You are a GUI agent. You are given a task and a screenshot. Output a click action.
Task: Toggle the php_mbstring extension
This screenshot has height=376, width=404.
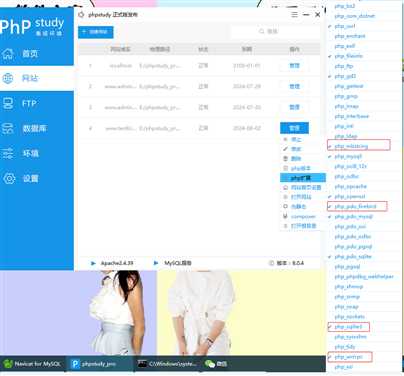pos(351,146)
